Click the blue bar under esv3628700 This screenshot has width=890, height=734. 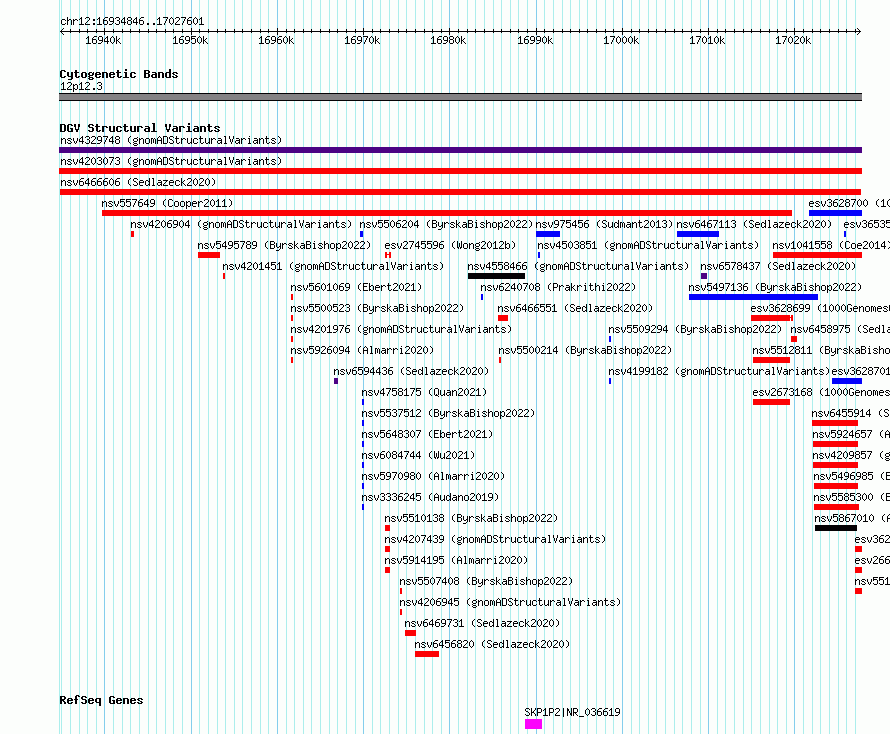click(836, 213)
